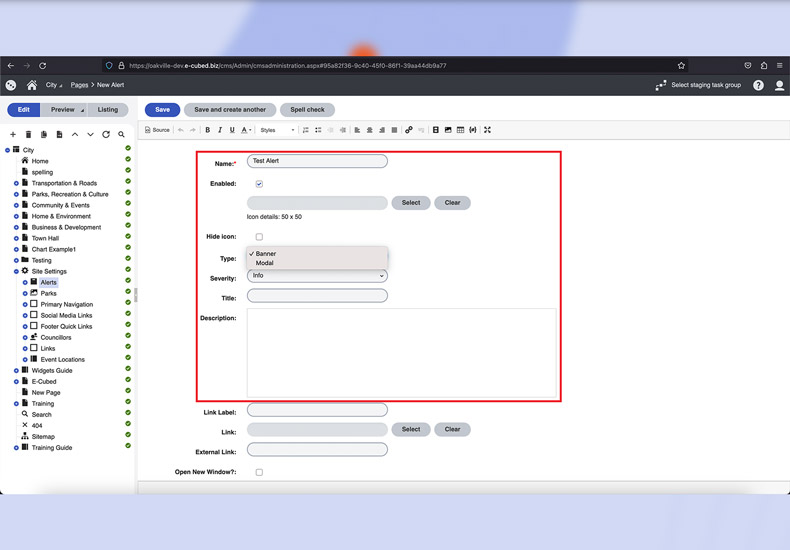Maximize the editor with the fullscreen icon
Viewport: 790px width, 550px height.
(x=487, y=130)
